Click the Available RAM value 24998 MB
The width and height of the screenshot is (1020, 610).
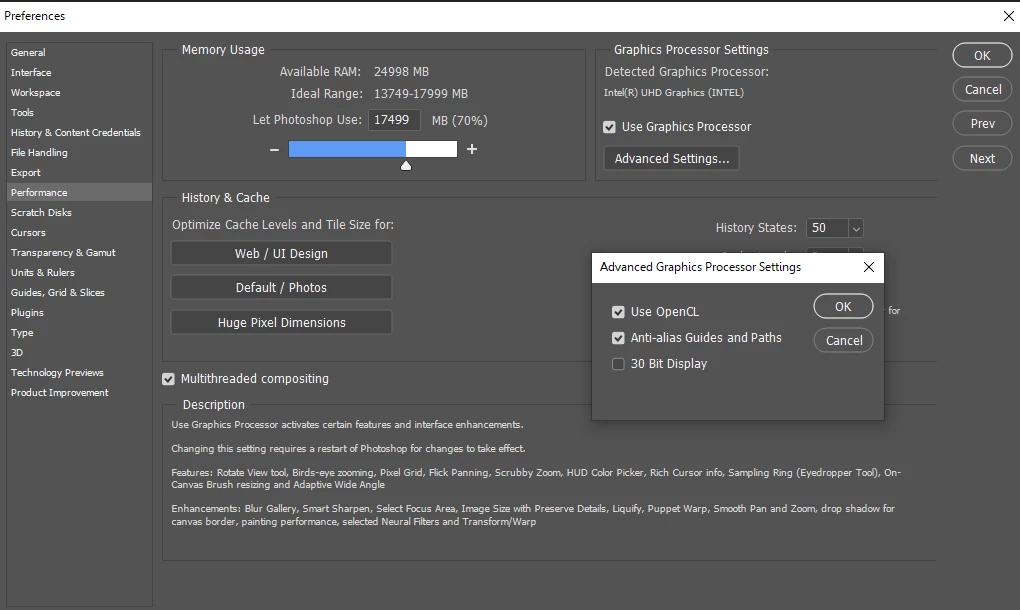tap(401, 72)
